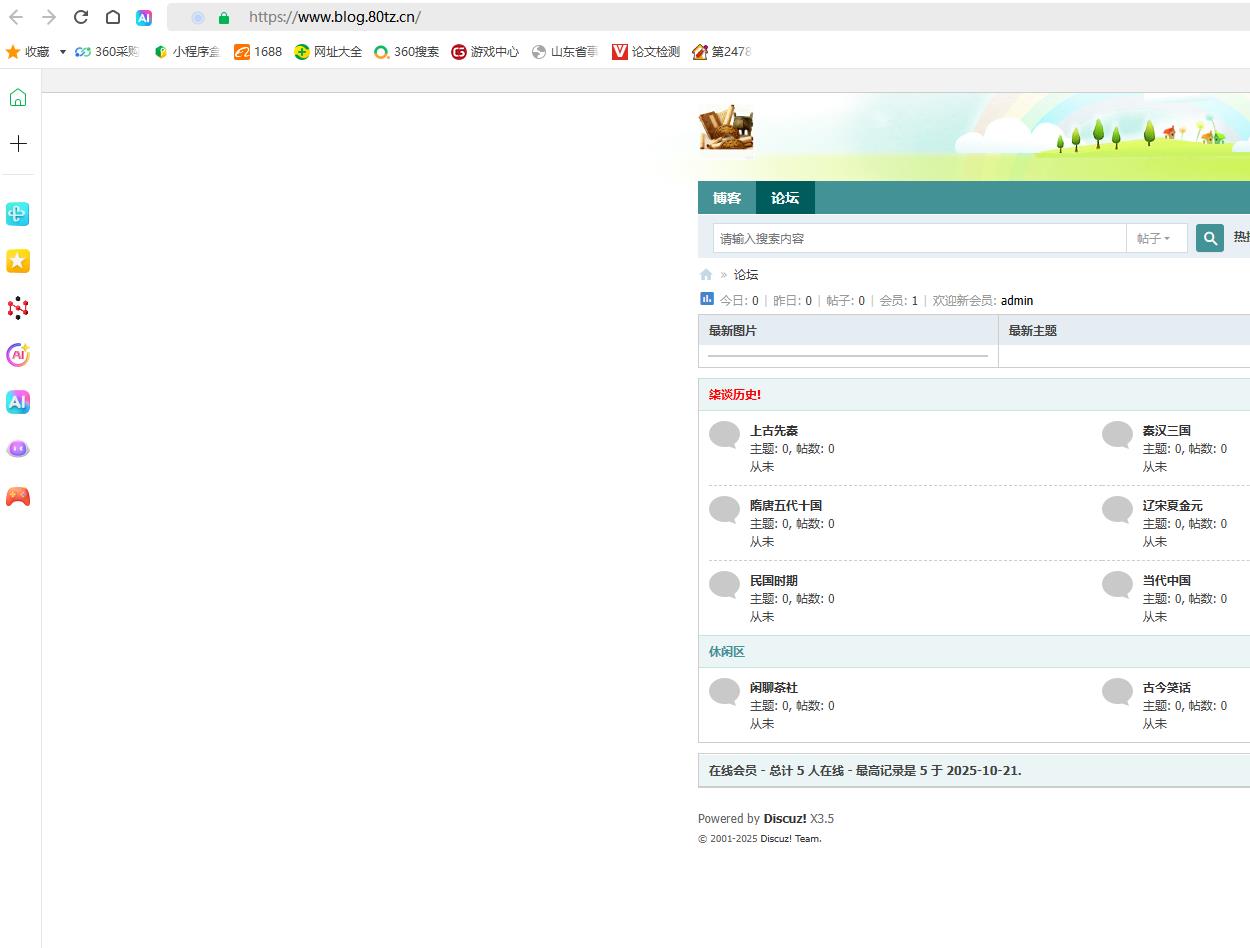The height and width of the screenshot is (948, 1250).
Task: Open the AI assistant icon beside address bar
Action: (x=144, y=17)
